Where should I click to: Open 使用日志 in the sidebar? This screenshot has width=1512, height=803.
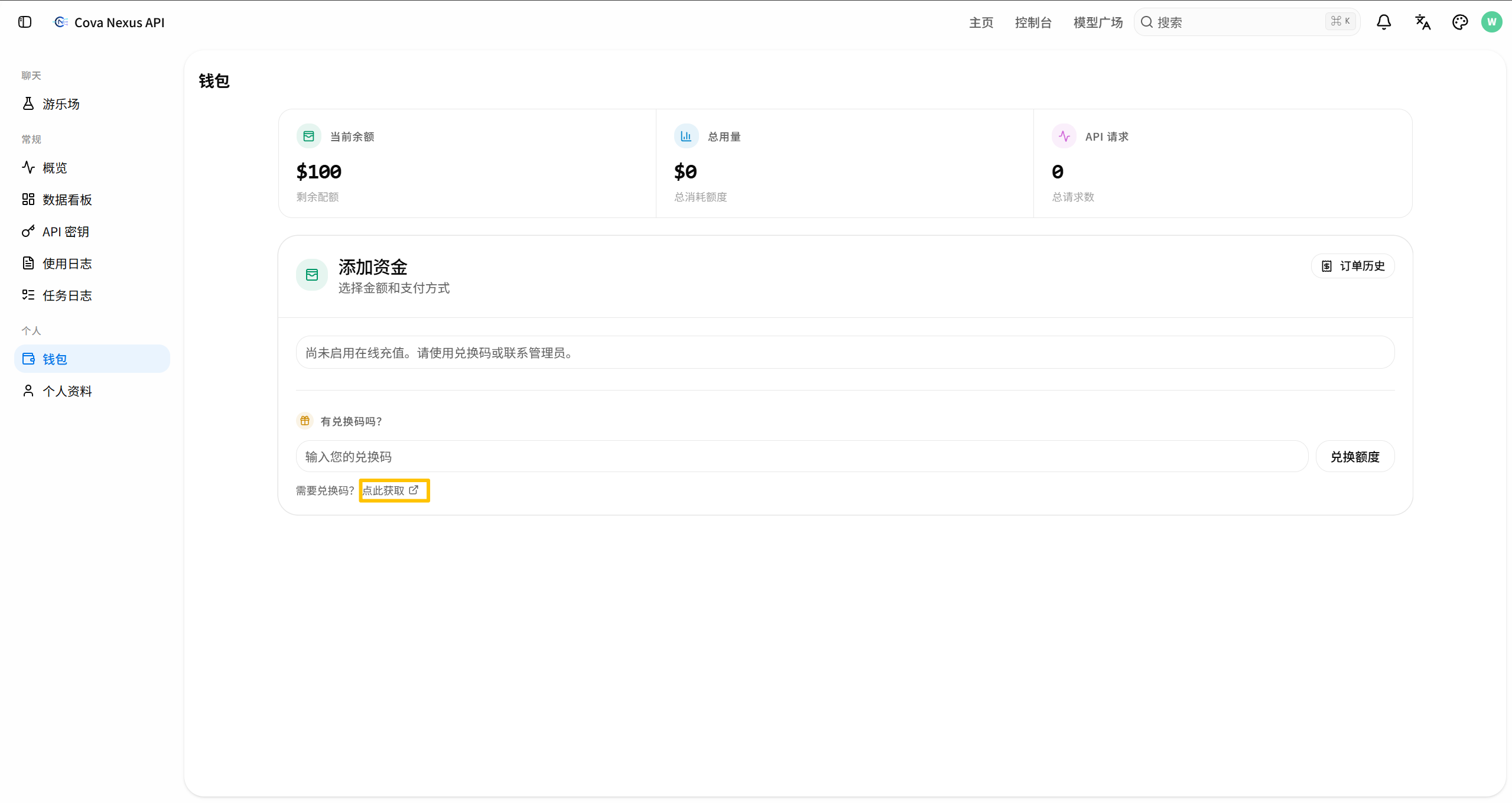[92, 264]
